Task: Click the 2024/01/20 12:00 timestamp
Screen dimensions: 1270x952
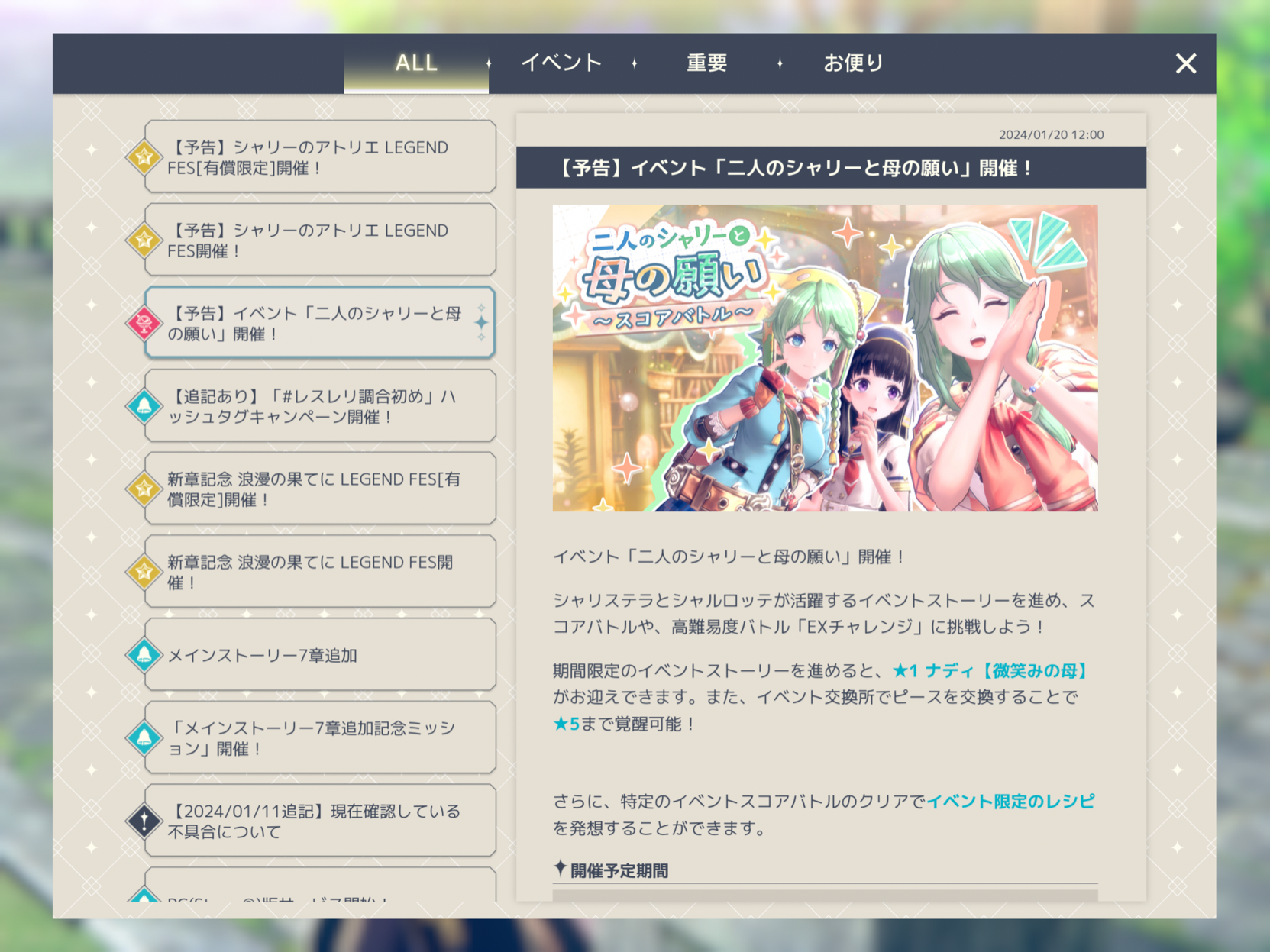Action: [x=1051, y=134]
